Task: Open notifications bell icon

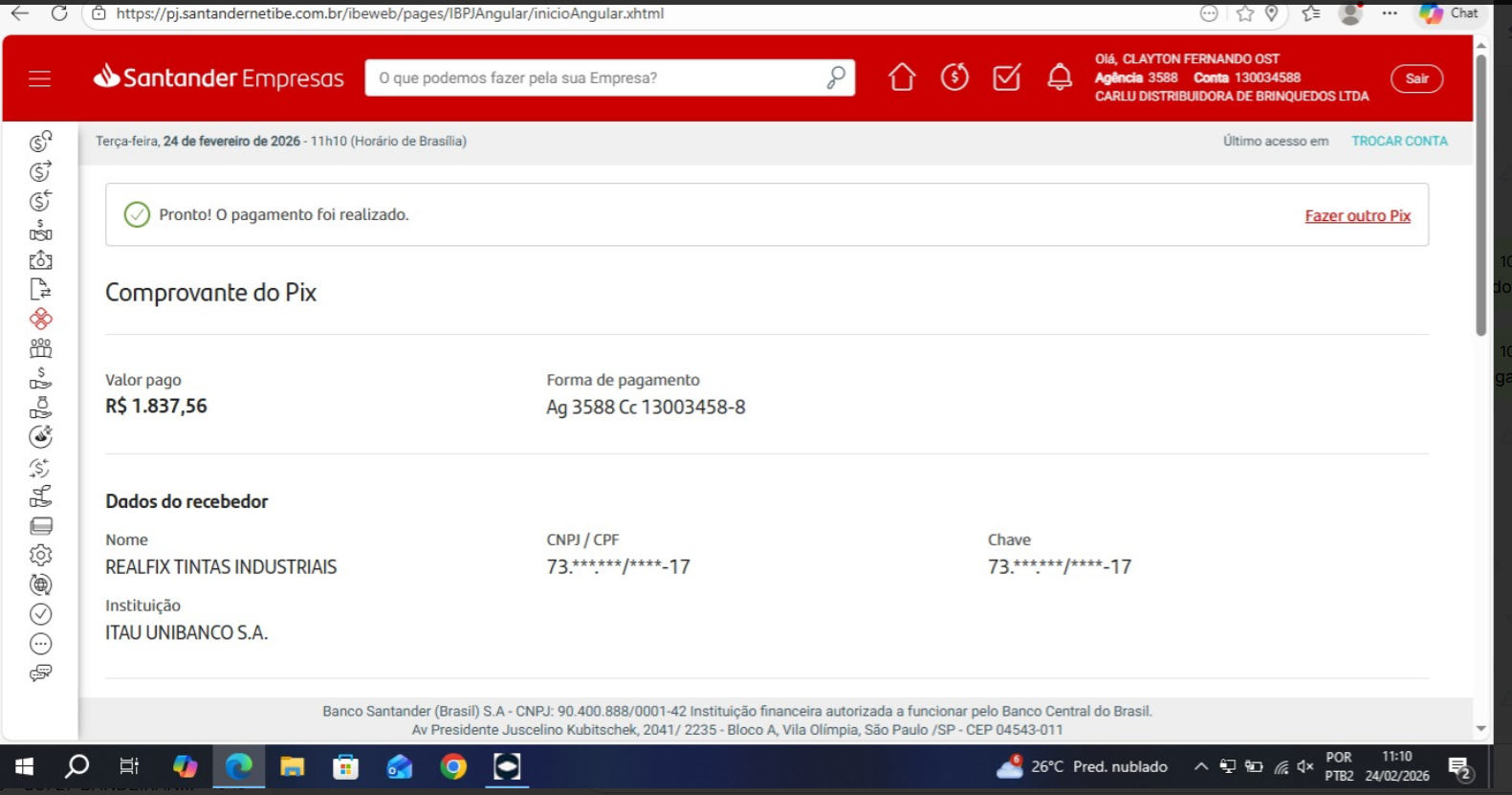Action: pyautogui.click(x=1059, y=77)
